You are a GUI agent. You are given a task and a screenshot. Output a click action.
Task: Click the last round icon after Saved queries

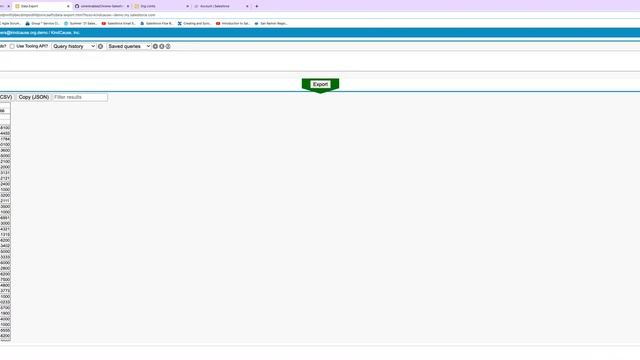tap(168, 47)
